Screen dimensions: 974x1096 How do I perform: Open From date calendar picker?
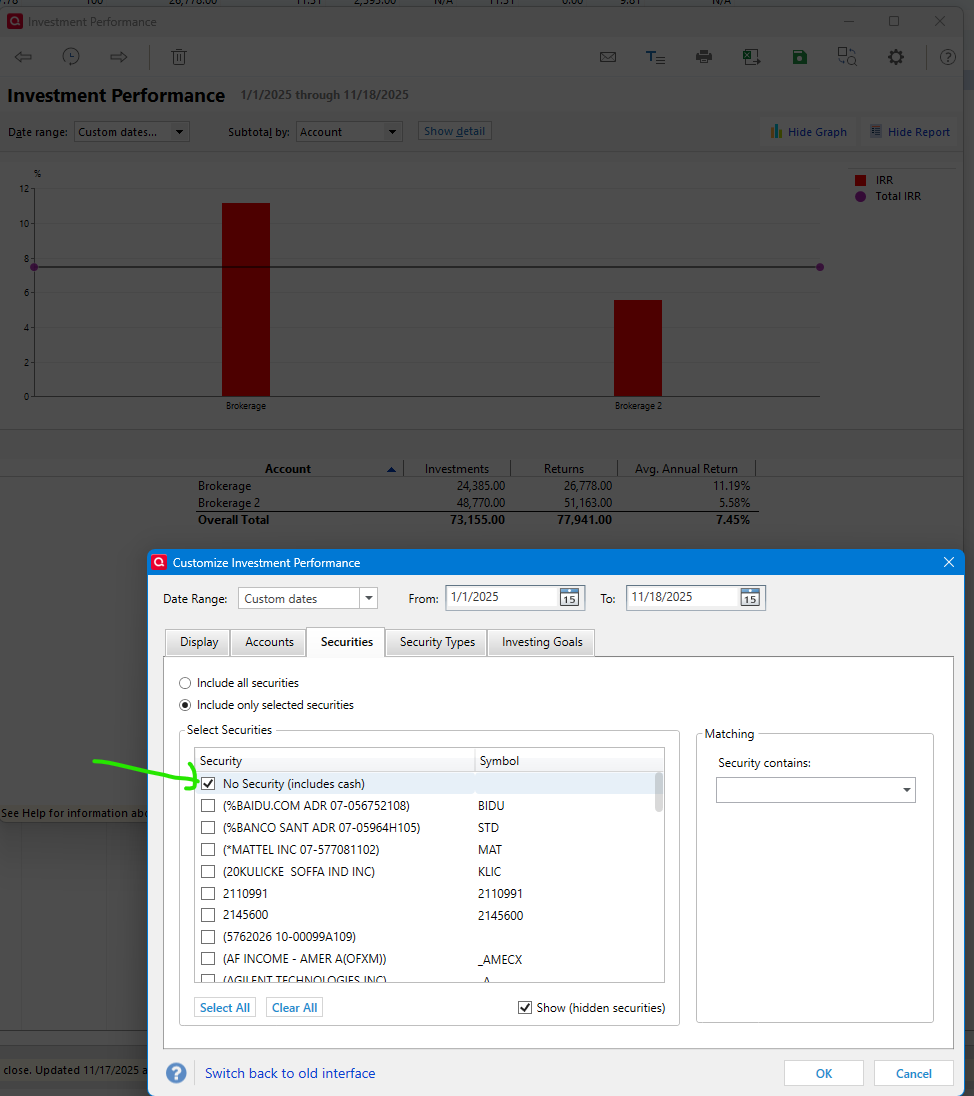coord(569,598)
